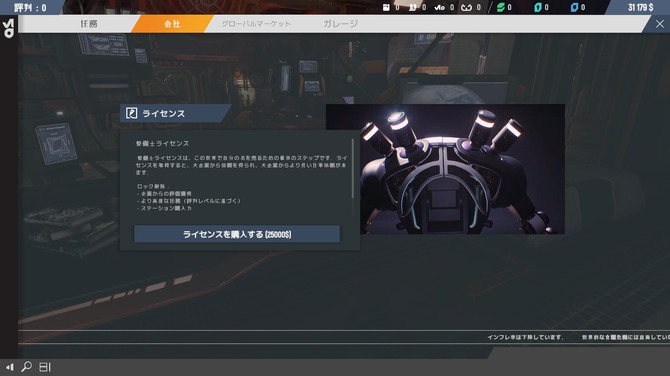This screenshot has width=670, height=376.
Task: Click the game logo in left sidebar
Action: tap(9, 28)
